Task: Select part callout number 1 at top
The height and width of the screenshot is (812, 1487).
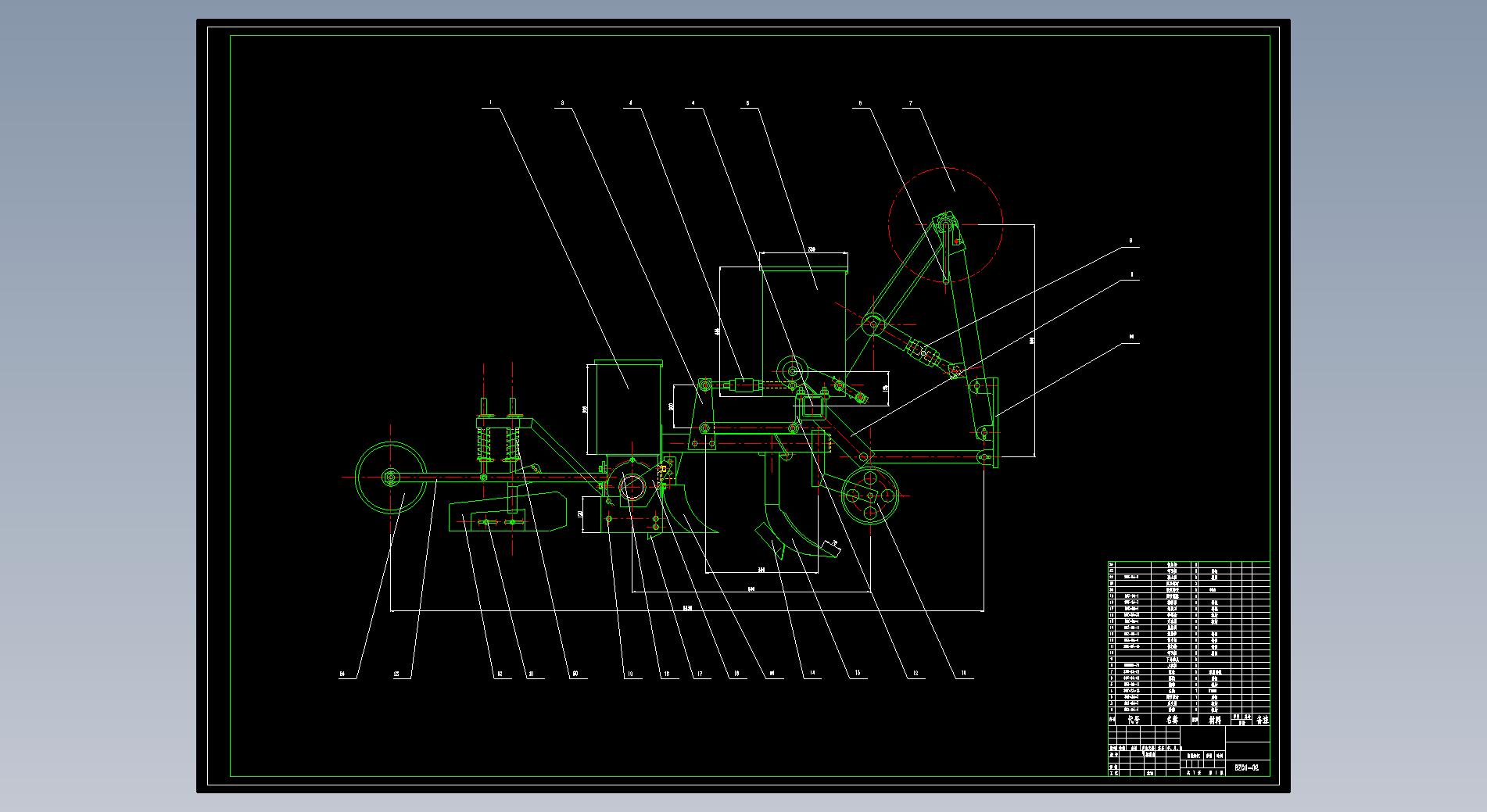Action: [x=490, y=103]
